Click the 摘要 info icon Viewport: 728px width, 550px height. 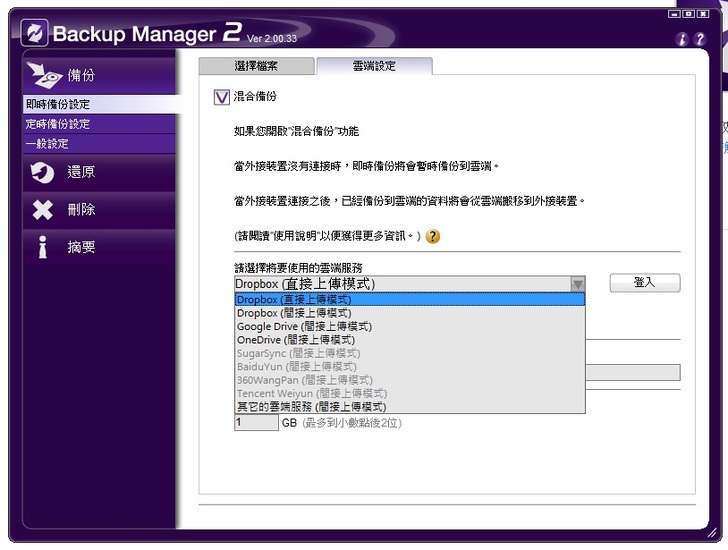43,246
